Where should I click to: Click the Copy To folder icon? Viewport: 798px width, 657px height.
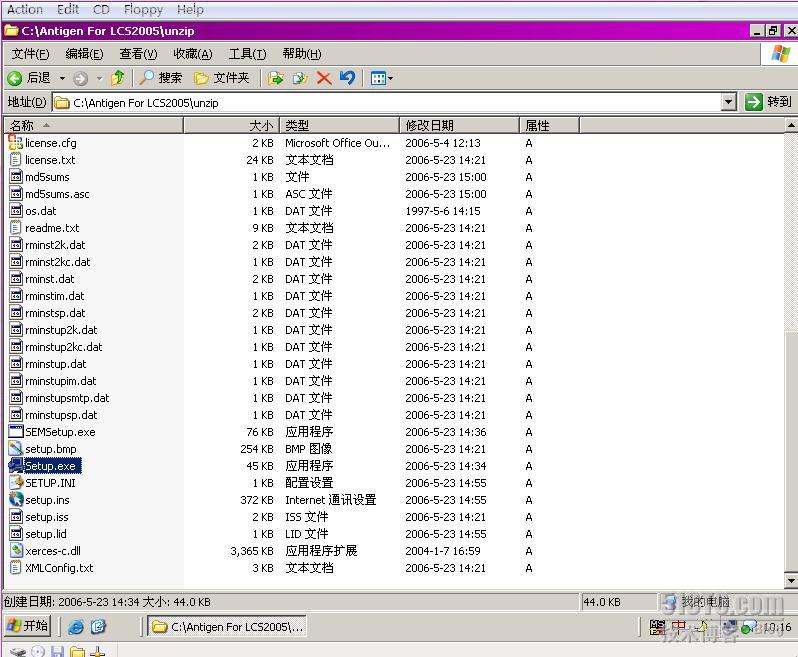300,78
